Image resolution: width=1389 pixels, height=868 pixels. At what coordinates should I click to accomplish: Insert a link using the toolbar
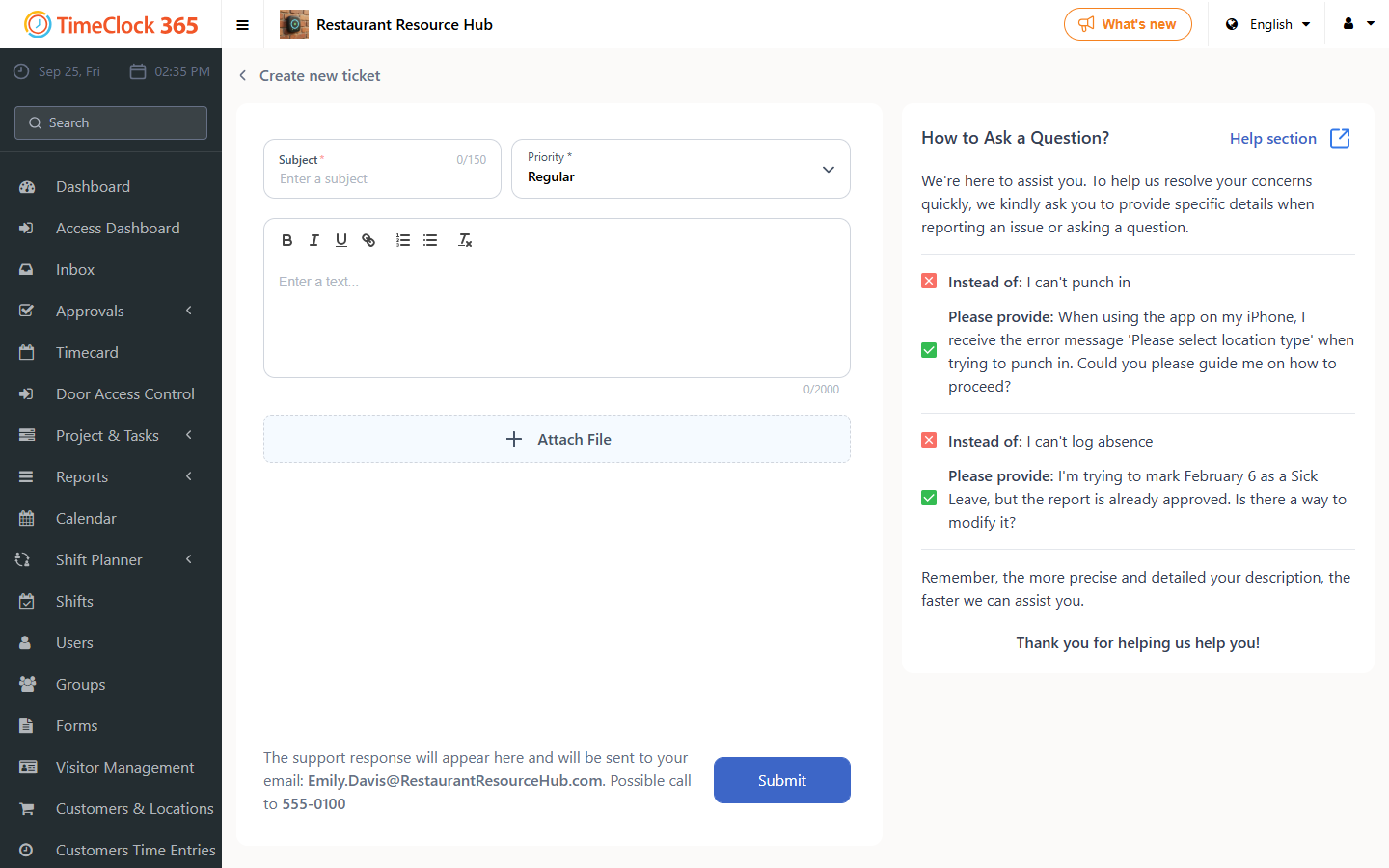point(368,240)
